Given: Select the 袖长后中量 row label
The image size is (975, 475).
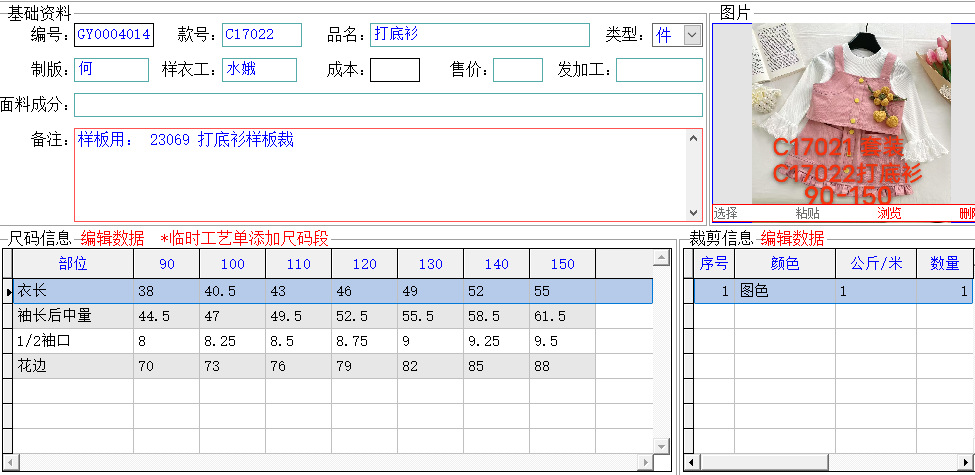Looking at the screenshot, I should tap(73, 316).
